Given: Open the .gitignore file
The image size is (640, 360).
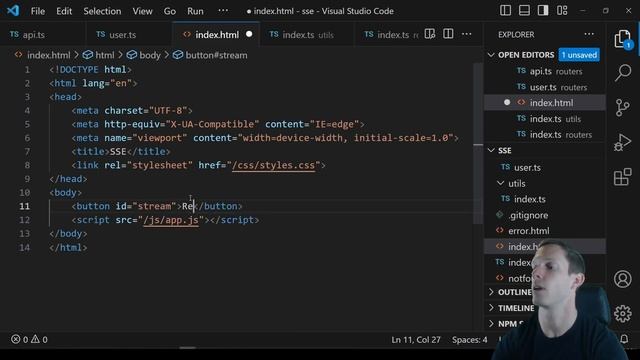Looking at the screenshot, I should (x=544, y=215).
